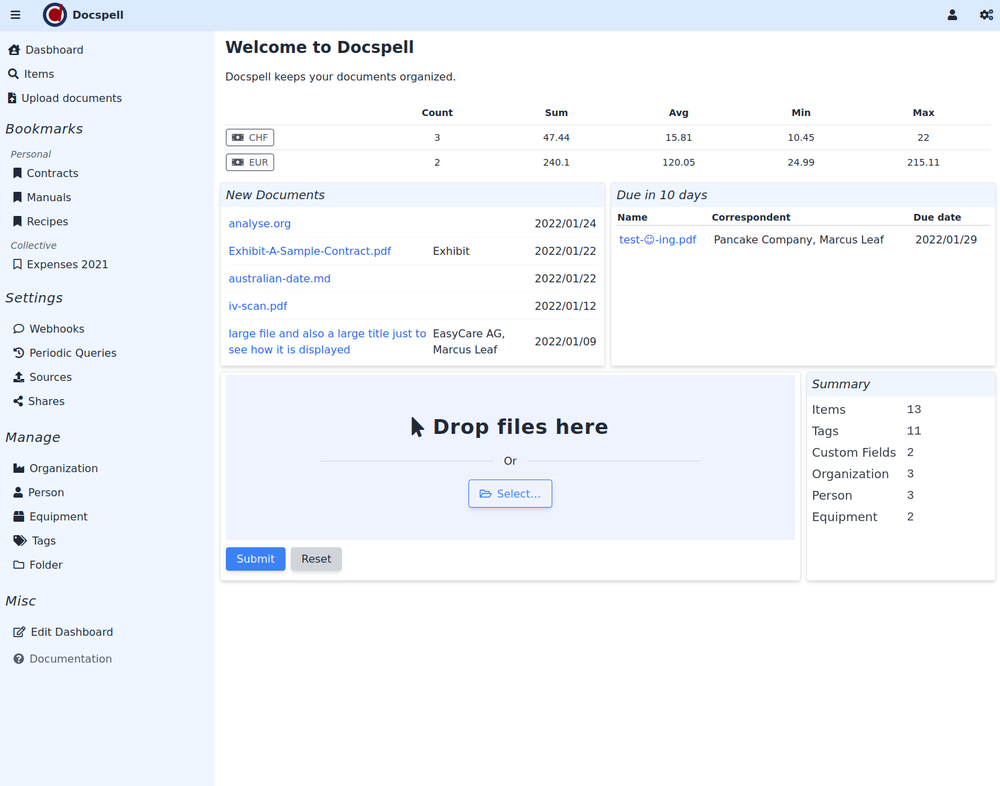Image resolution: width=1000 pixels, height=786 pixels.
Task: Click the Upload documents file icon
Action: click(x=12, y=98)
